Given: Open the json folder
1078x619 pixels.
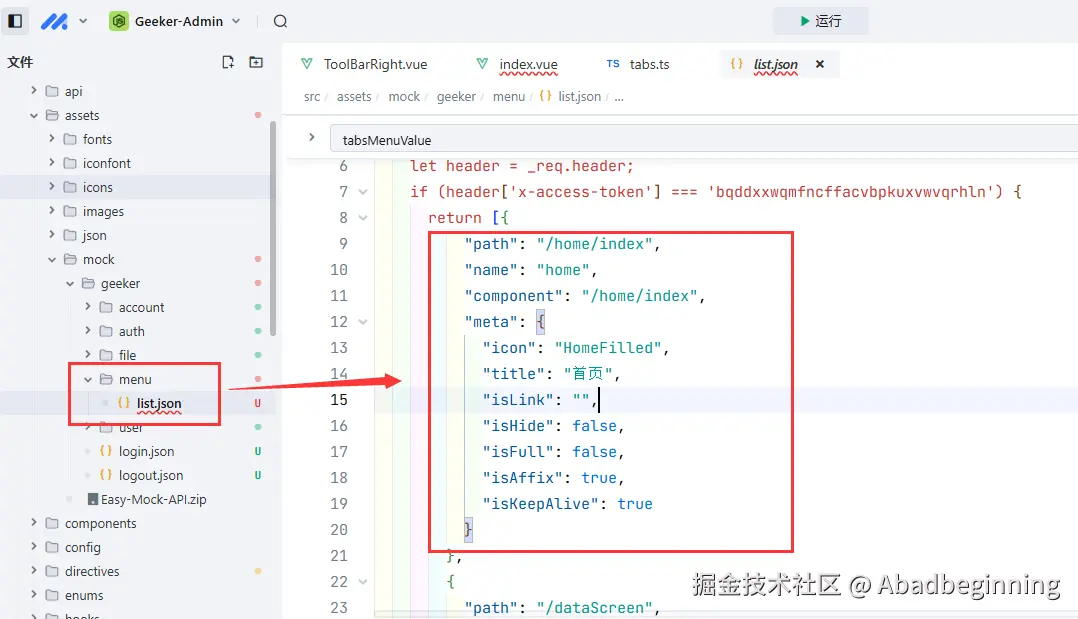Looking at the screenshot, I should point(94,235).
